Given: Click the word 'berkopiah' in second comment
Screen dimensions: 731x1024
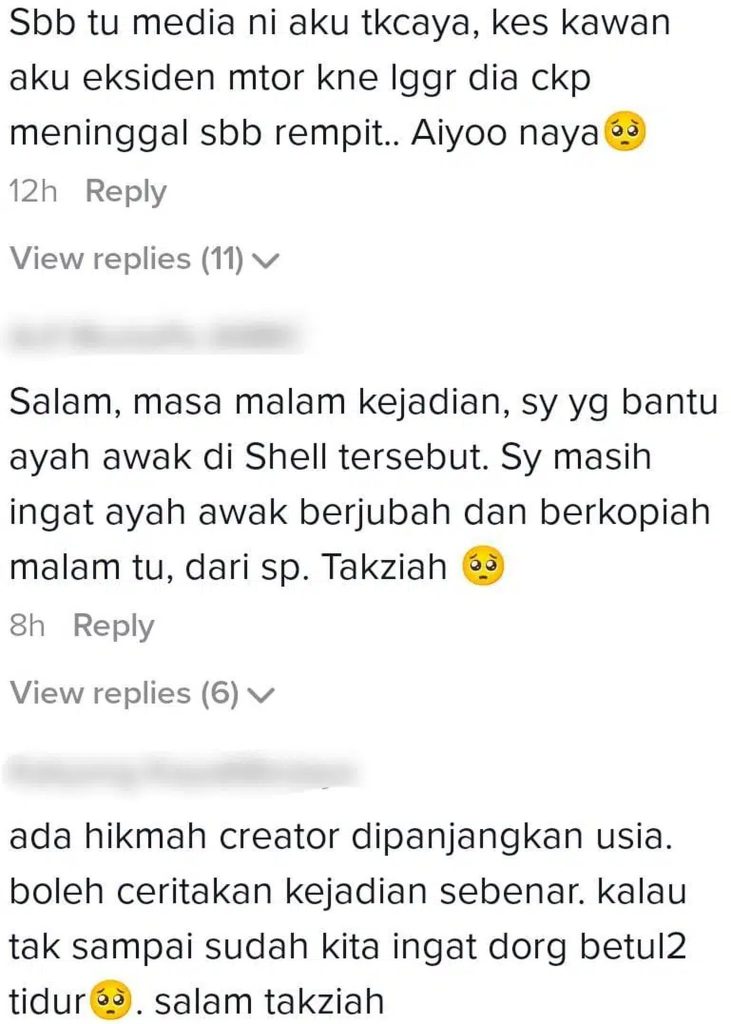Looking at the screenshot, I should point(625,513).
